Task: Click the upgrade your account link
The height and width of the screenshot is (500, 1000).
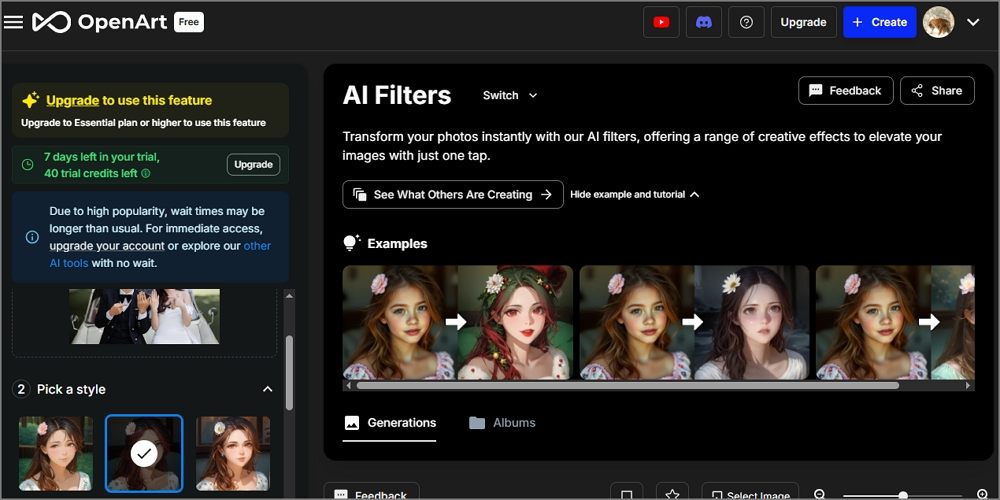Action: coord(107,246)
